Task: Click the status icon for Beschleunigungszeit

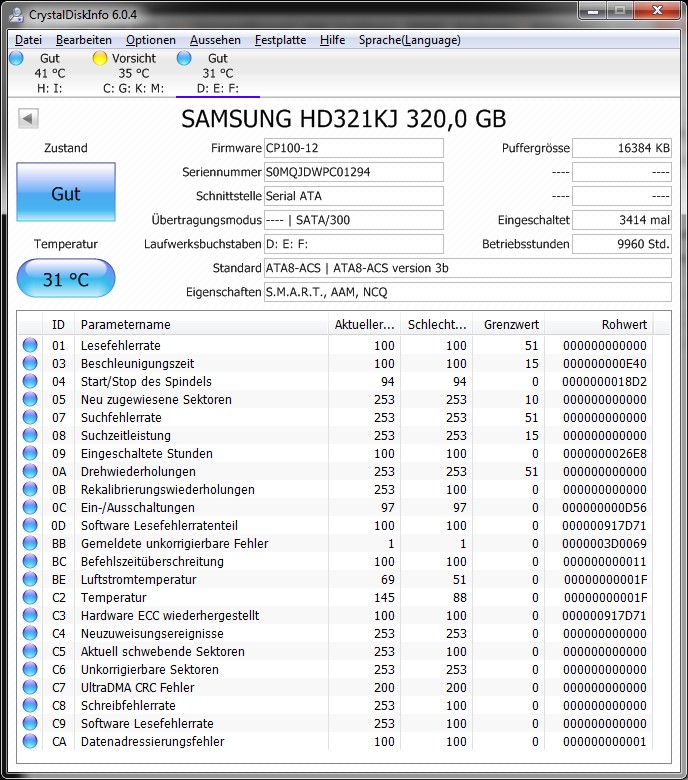Action: [30, 363]
